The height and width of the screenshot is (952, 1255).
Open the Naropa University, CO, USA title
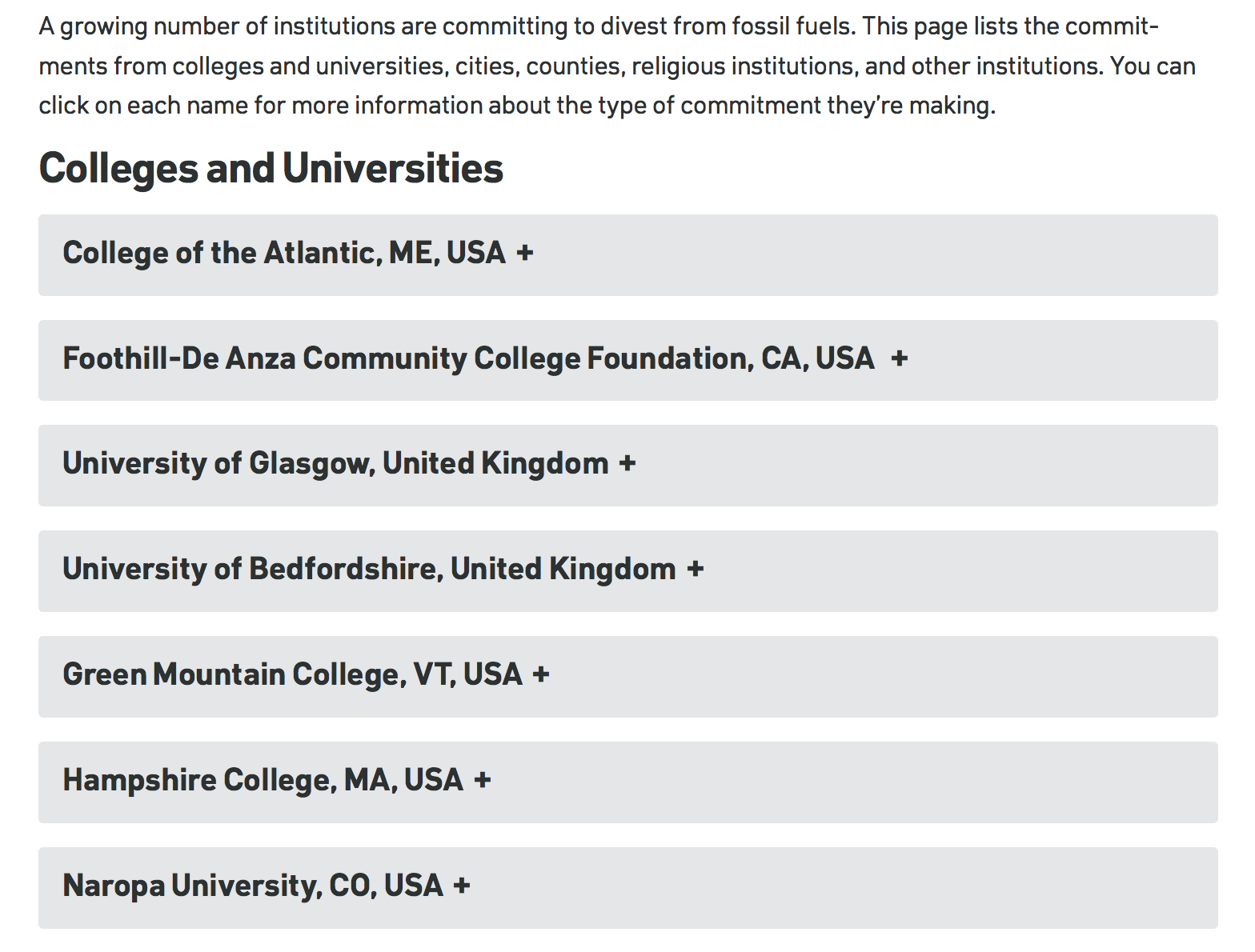tap(253, 886)
